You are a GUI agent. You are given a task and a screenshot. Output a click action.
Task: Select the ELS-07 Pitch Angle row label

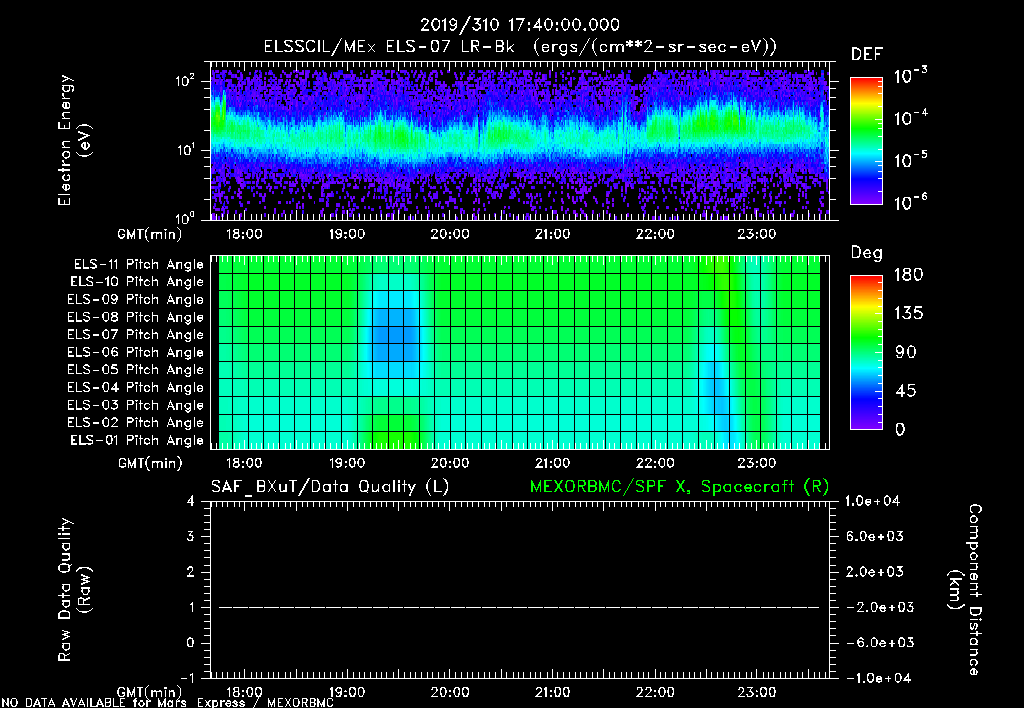[x=135, y=334]
